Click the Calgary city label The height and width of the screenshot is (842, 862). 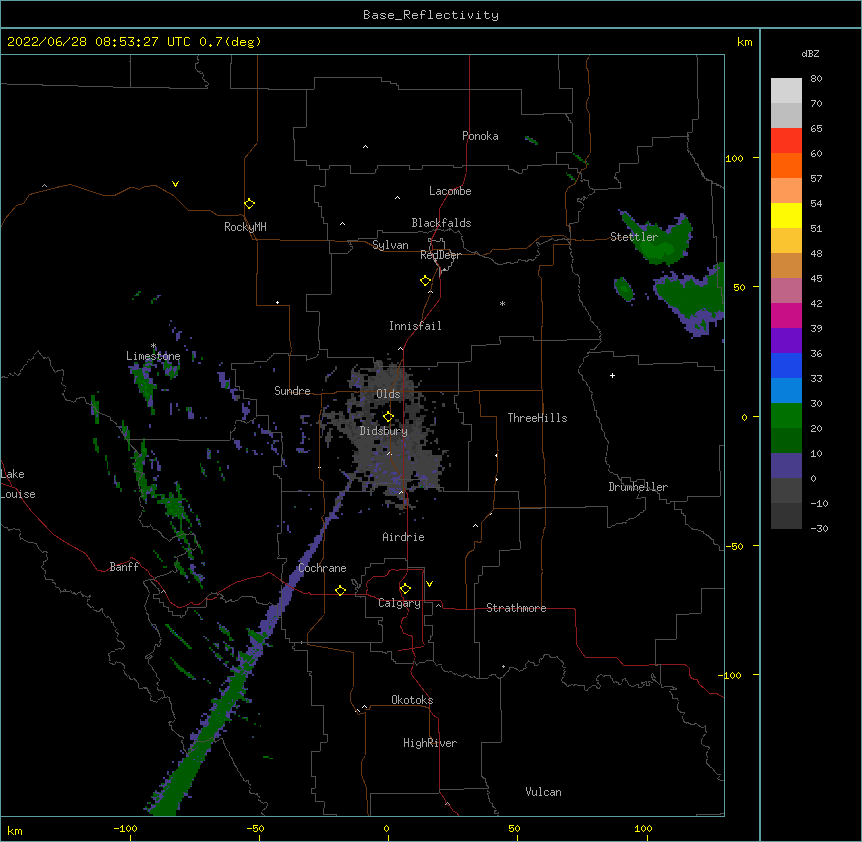click(399, 603)
